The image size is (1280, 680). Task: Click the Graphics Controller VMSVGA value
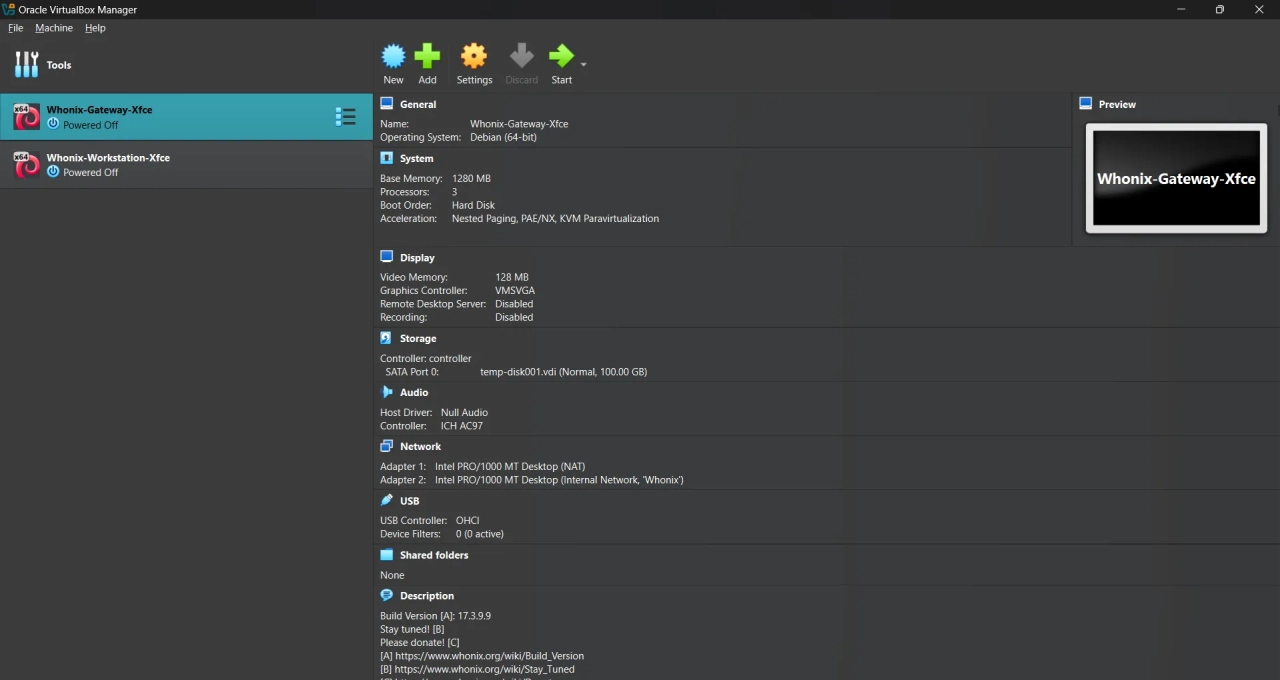pos(514,290)
